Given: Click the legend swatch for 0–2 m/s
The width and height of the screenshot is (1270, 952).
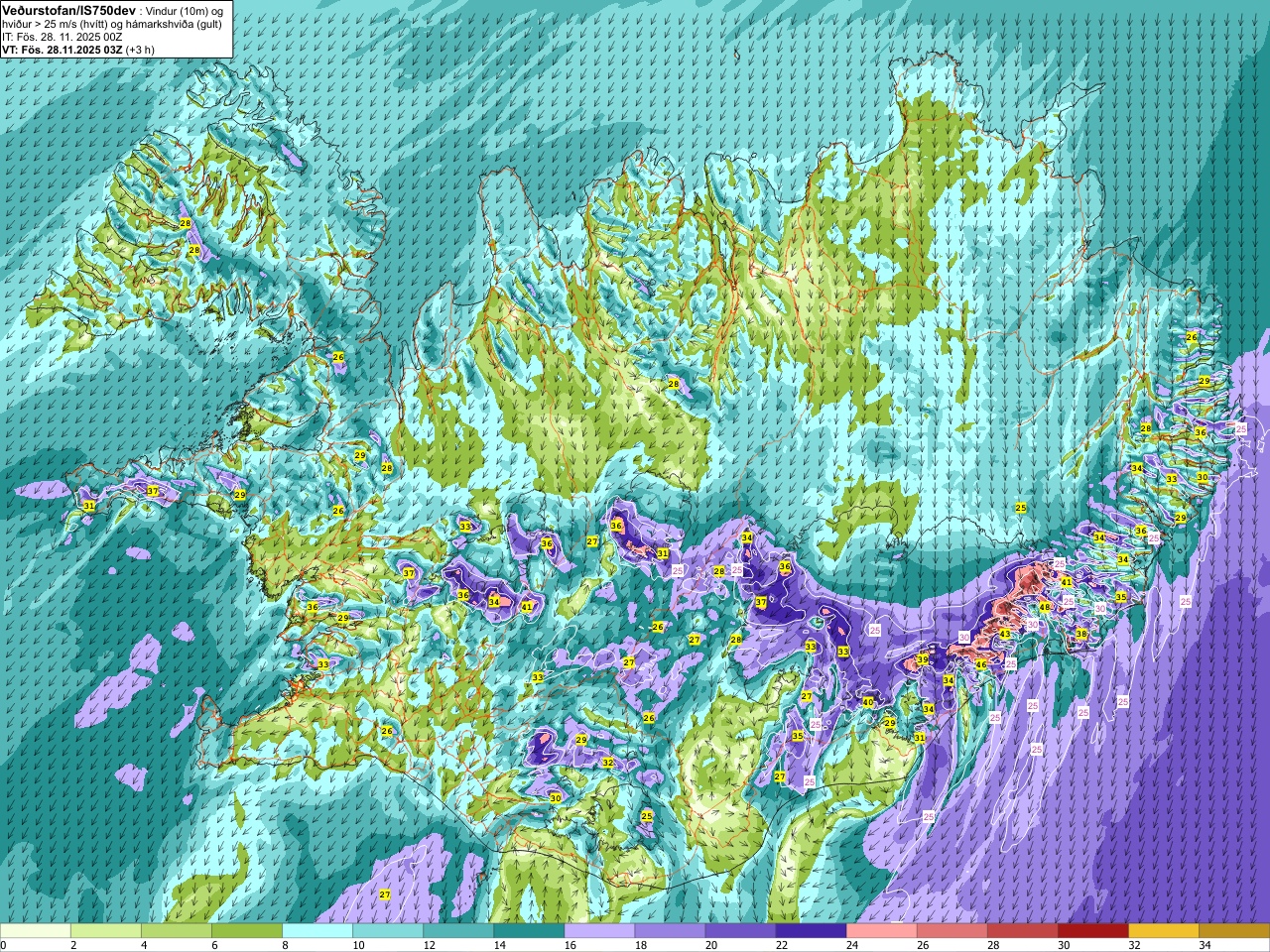Looking at the screenshot, I should [36, 931].
